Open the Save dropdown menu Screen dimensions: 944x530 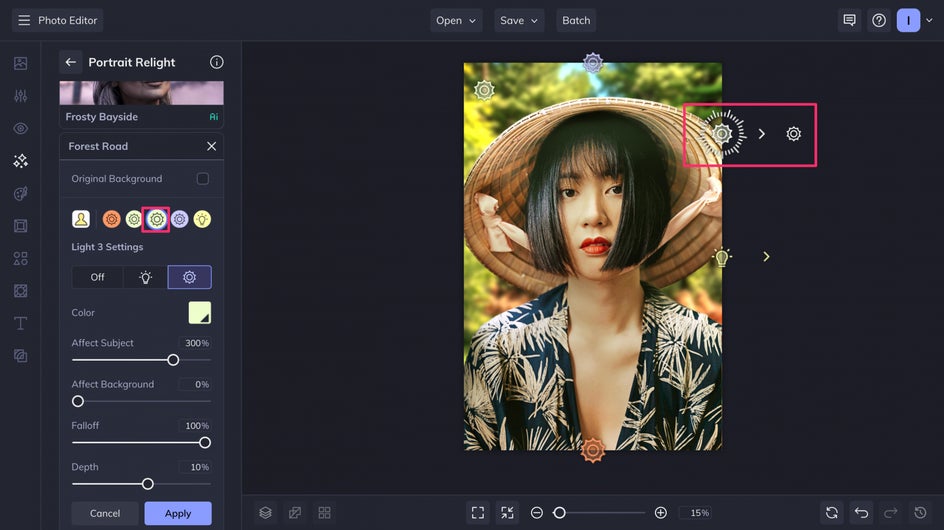[519, 20]
